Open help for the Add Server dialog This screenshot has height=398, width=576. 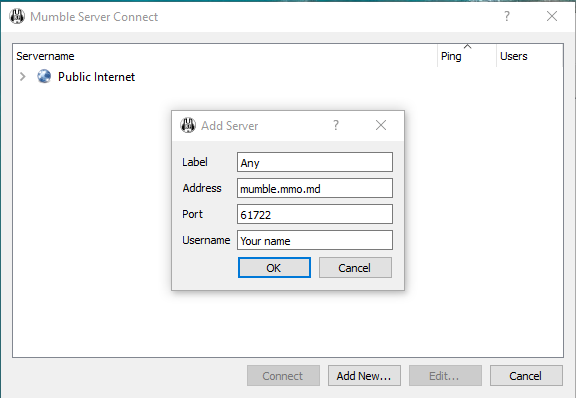(x=335, y=125)
